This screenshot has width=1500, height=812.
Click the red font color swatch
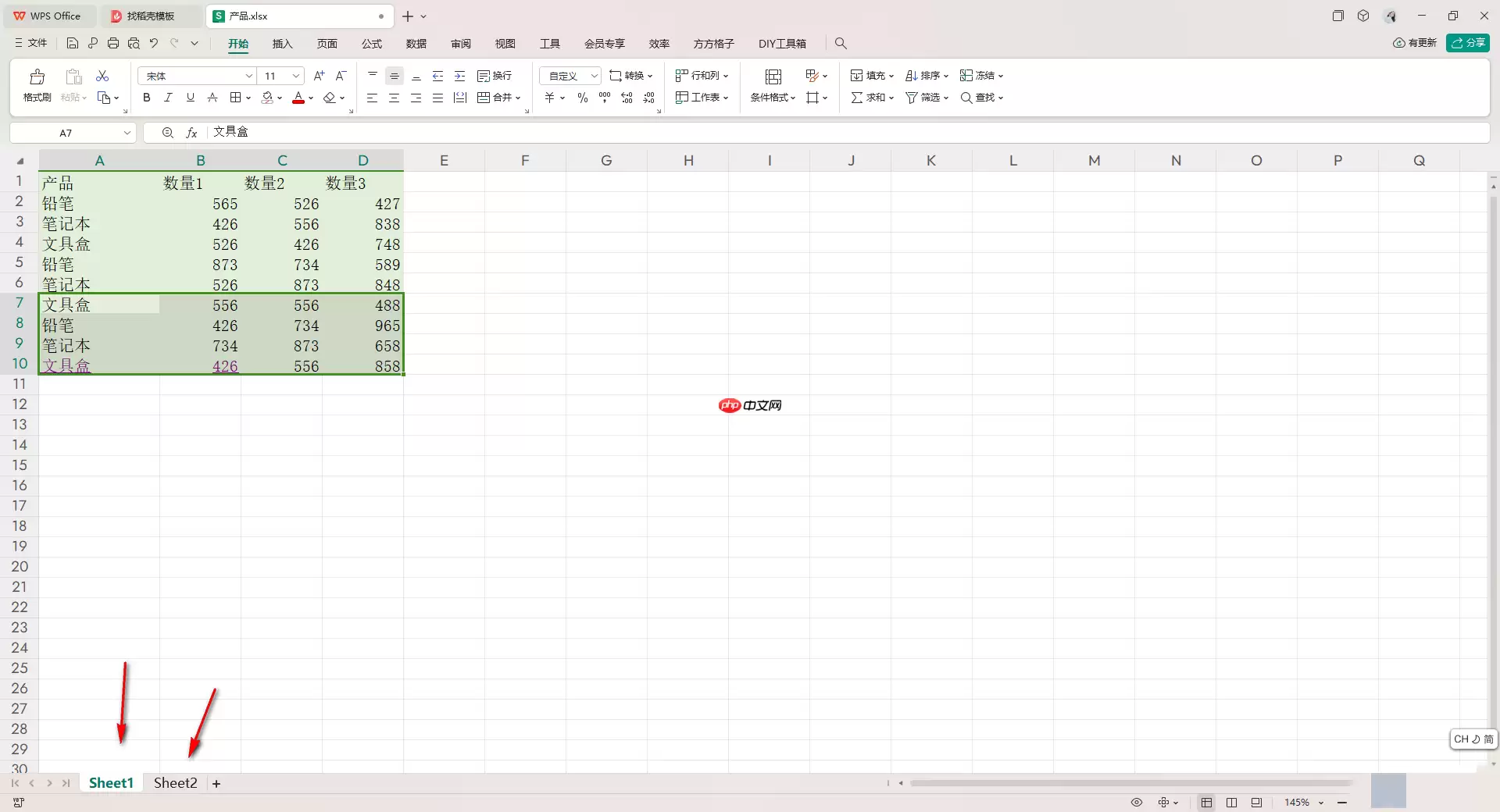(x=298, y=98)
